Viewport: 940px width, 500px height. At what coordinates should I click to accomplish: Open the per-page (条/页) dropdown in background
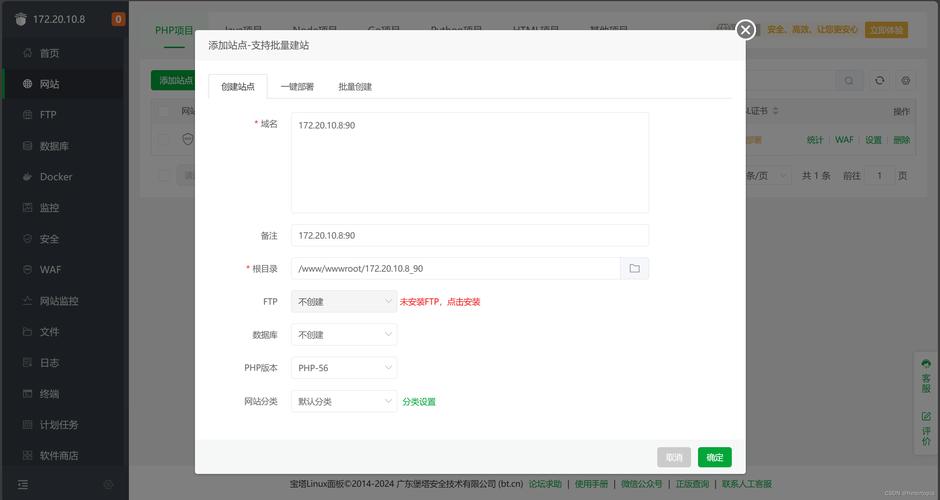point(767,176)
